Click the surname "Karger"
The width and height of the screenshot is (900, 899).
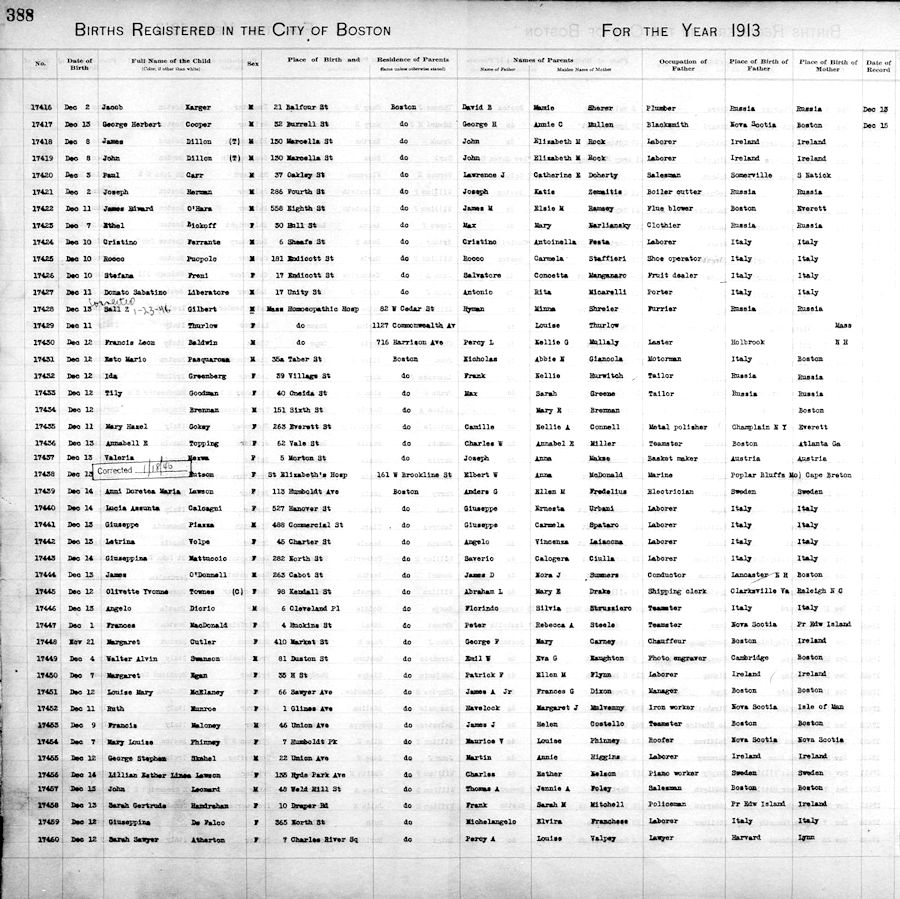point(198,107)
